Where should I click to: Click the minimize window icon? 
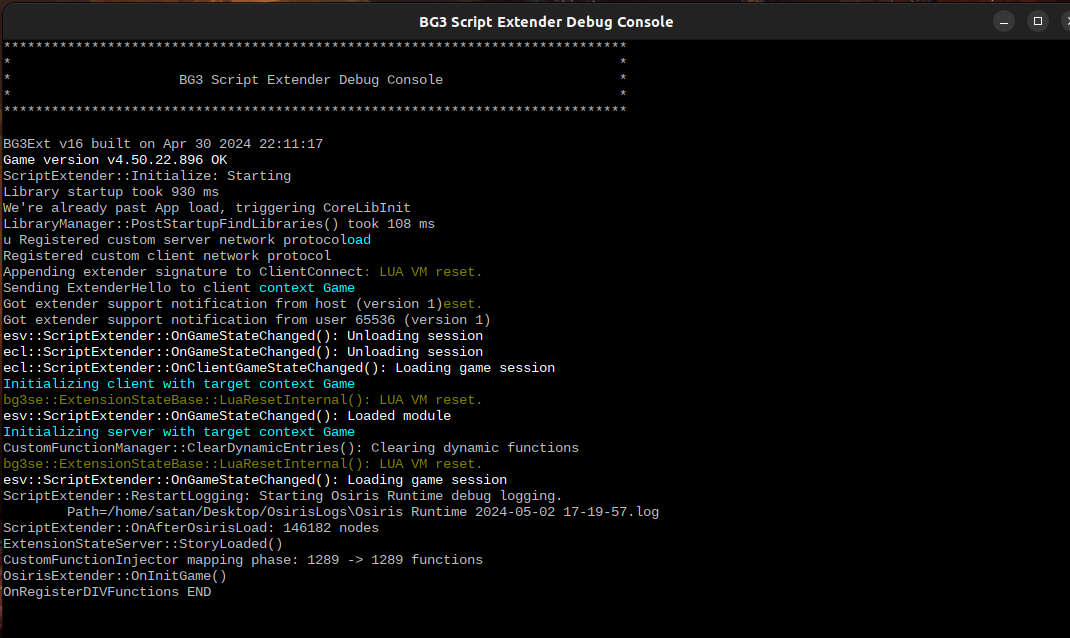pos(1003,20)
